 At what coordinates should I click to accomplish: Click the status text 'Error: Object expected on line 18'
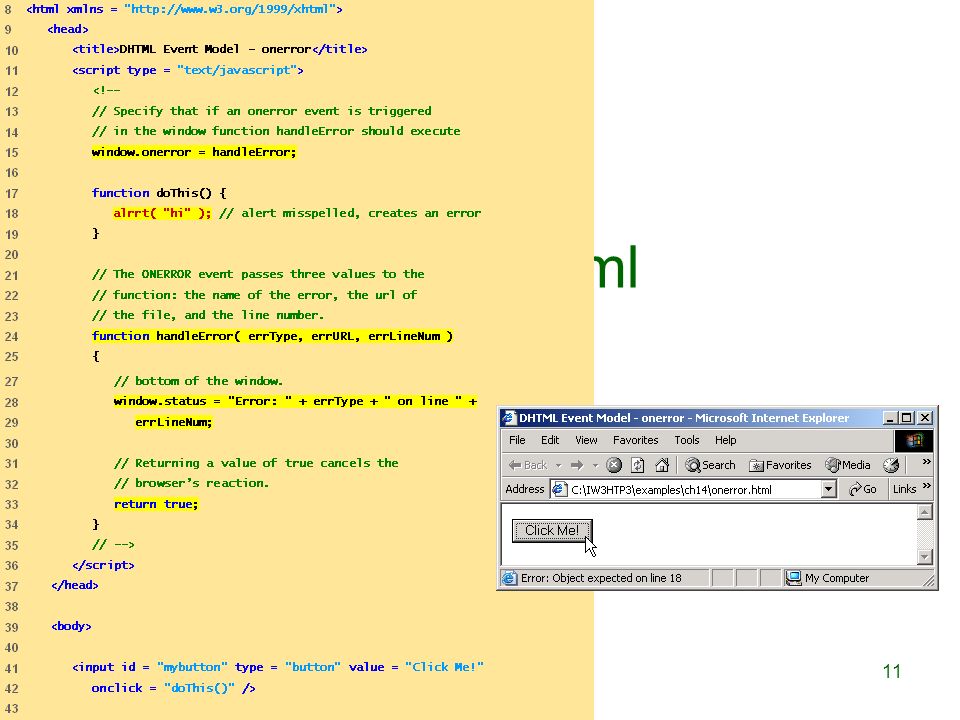point(601,578)
